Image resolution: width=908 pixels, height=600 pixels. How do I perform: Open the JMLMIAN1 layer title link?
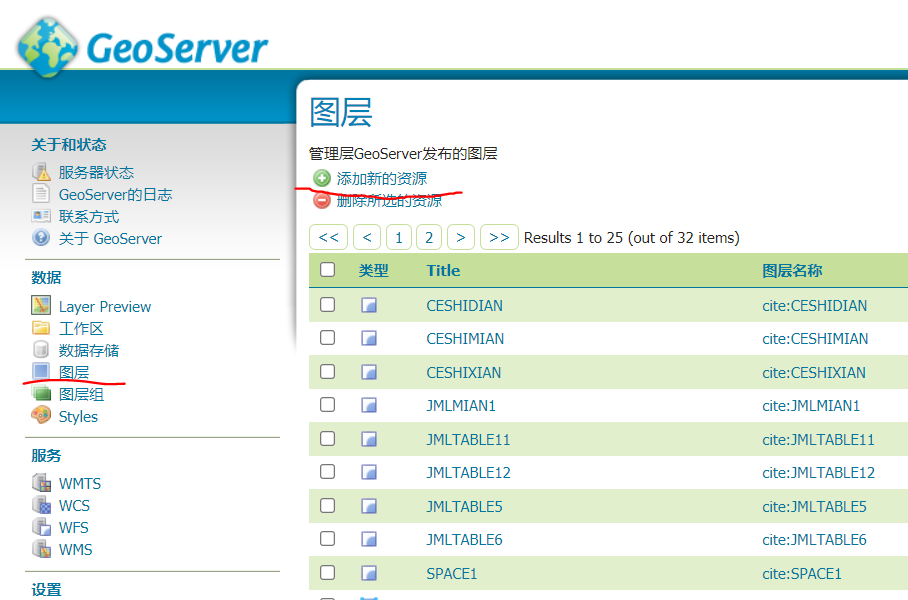pyautogui.click(x=460, y=406)
